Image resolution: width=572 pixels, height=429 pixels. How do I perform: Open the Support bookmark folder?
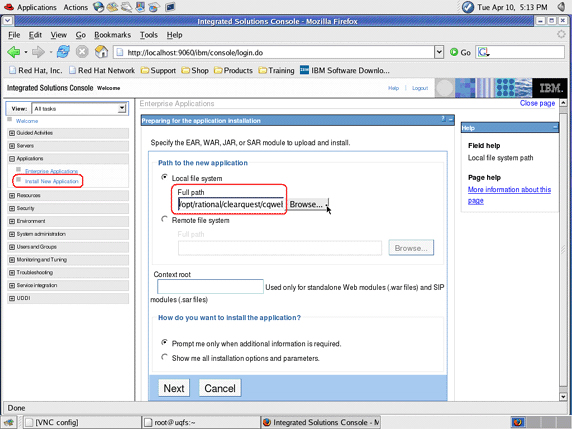158,70
